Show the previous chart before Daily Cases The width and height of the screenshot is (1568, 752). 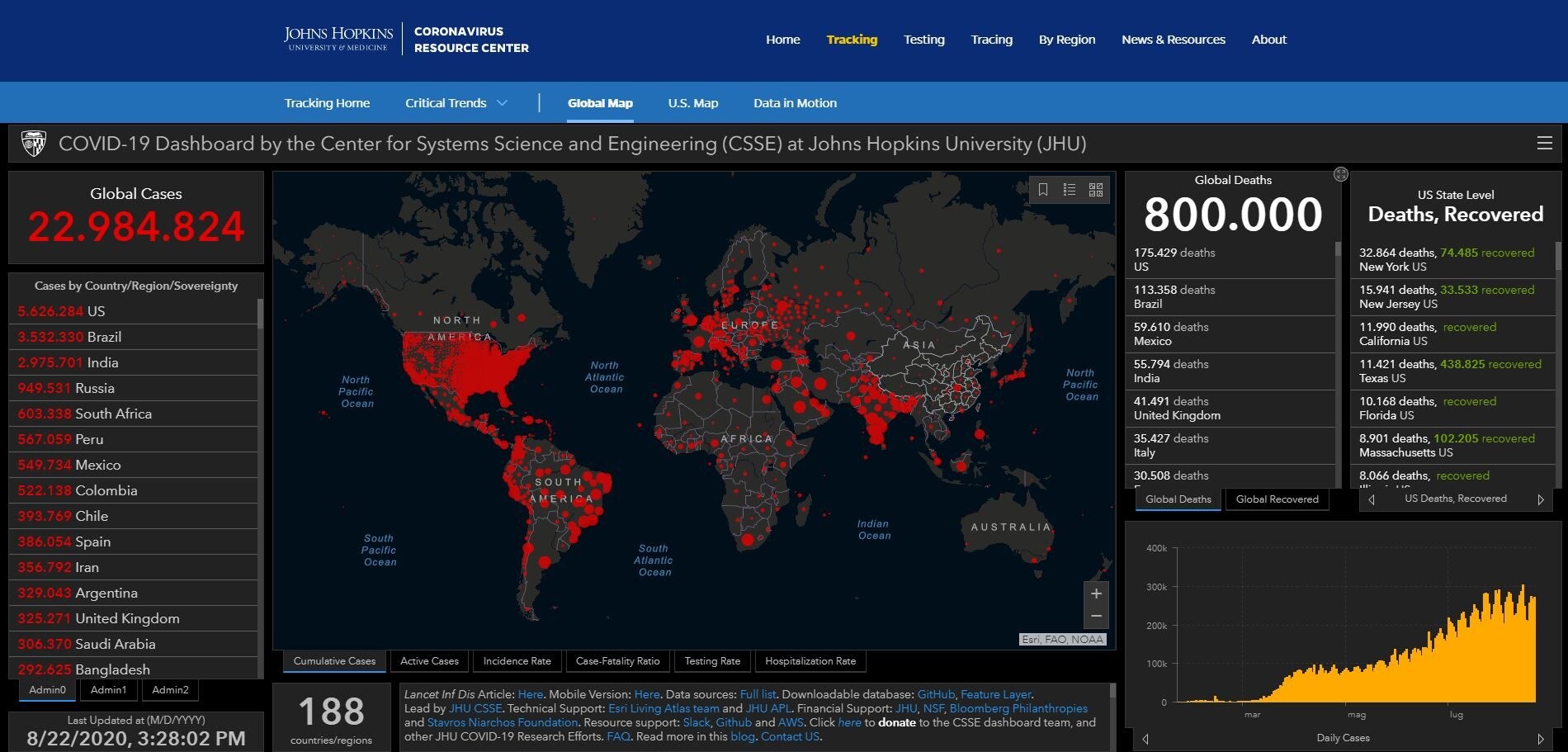[1145, 739]
